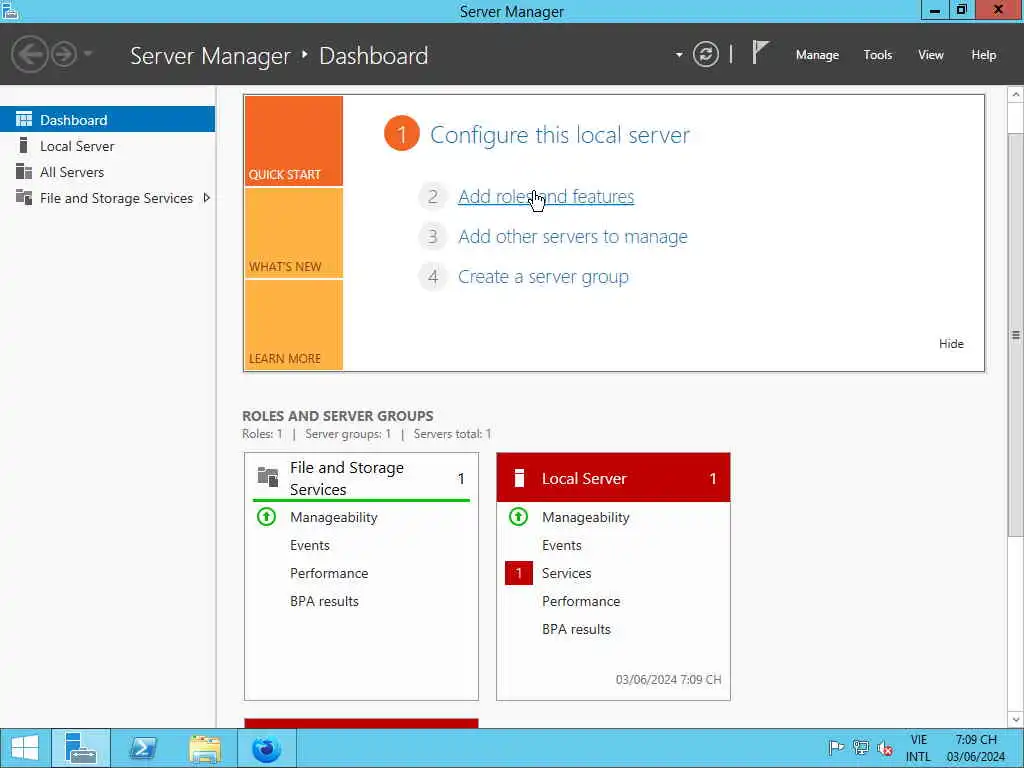Open the red Local Server tile header
The width and height of the screenshot is (1024, 768).
tap(613, 478)
